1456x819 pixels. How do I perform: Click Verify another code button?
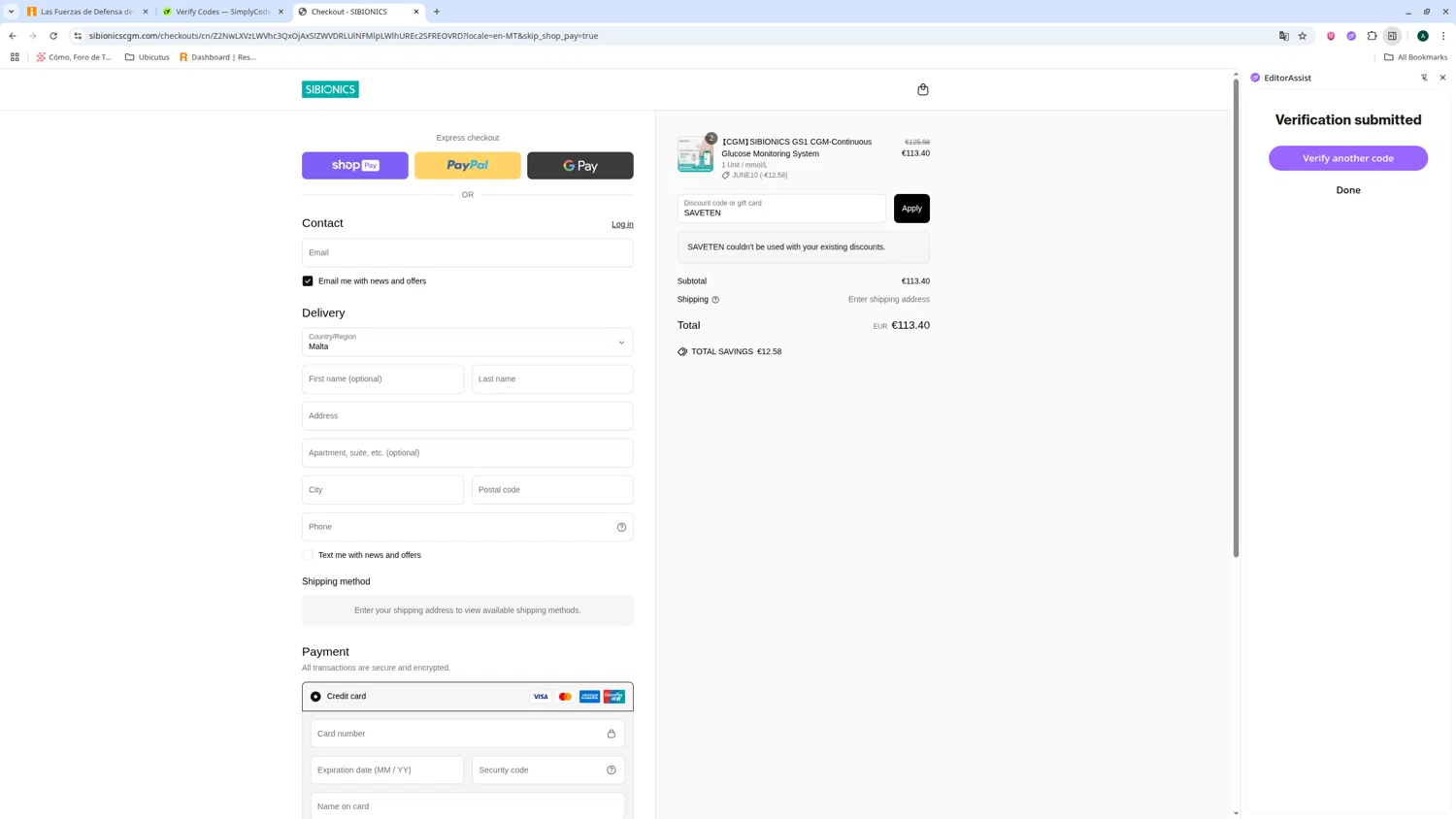(1348, 158)
